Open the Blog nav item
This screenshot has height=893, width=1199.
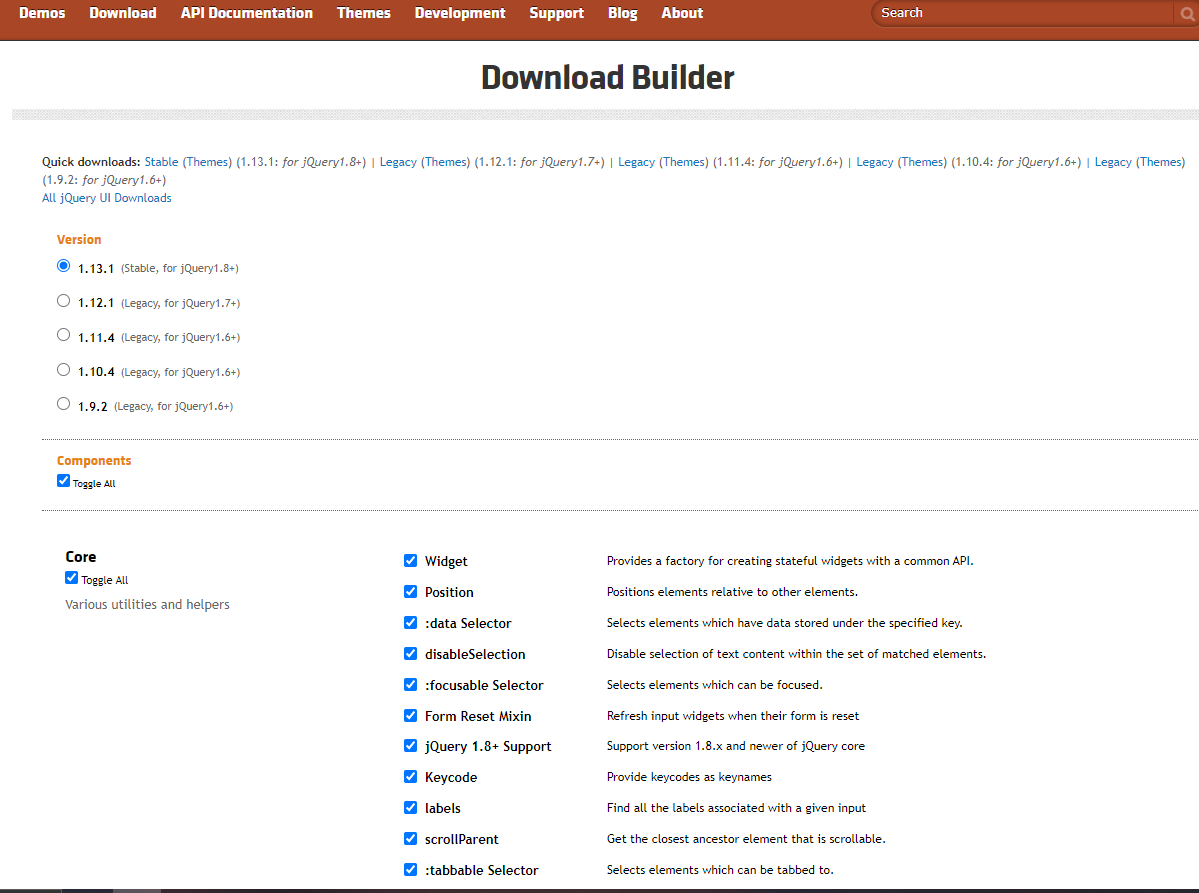tap(623, 13)
